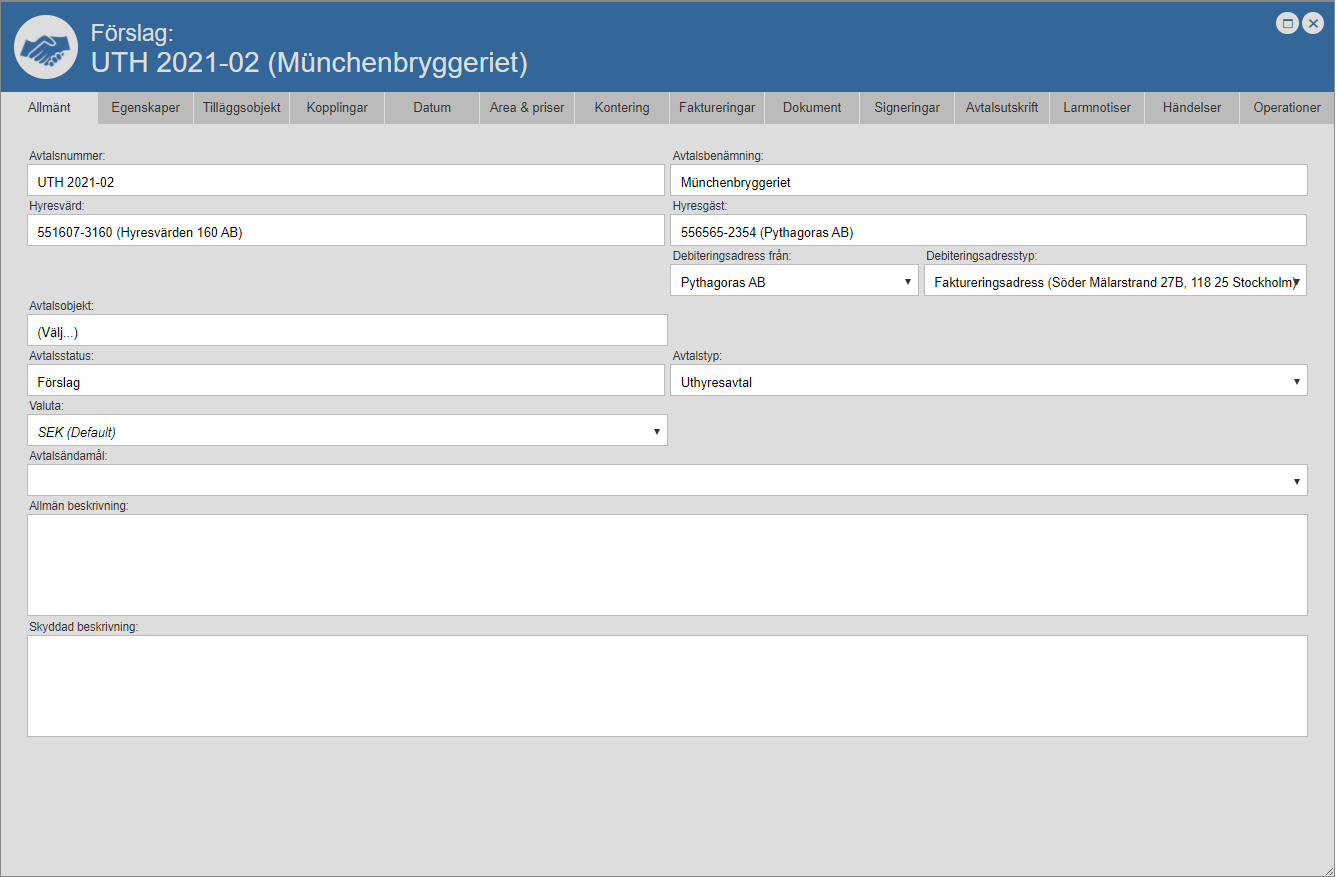This screenshot has width=1337, height=877.
Task: Close the dialog with the X icon
Action: pos(1314,23)
